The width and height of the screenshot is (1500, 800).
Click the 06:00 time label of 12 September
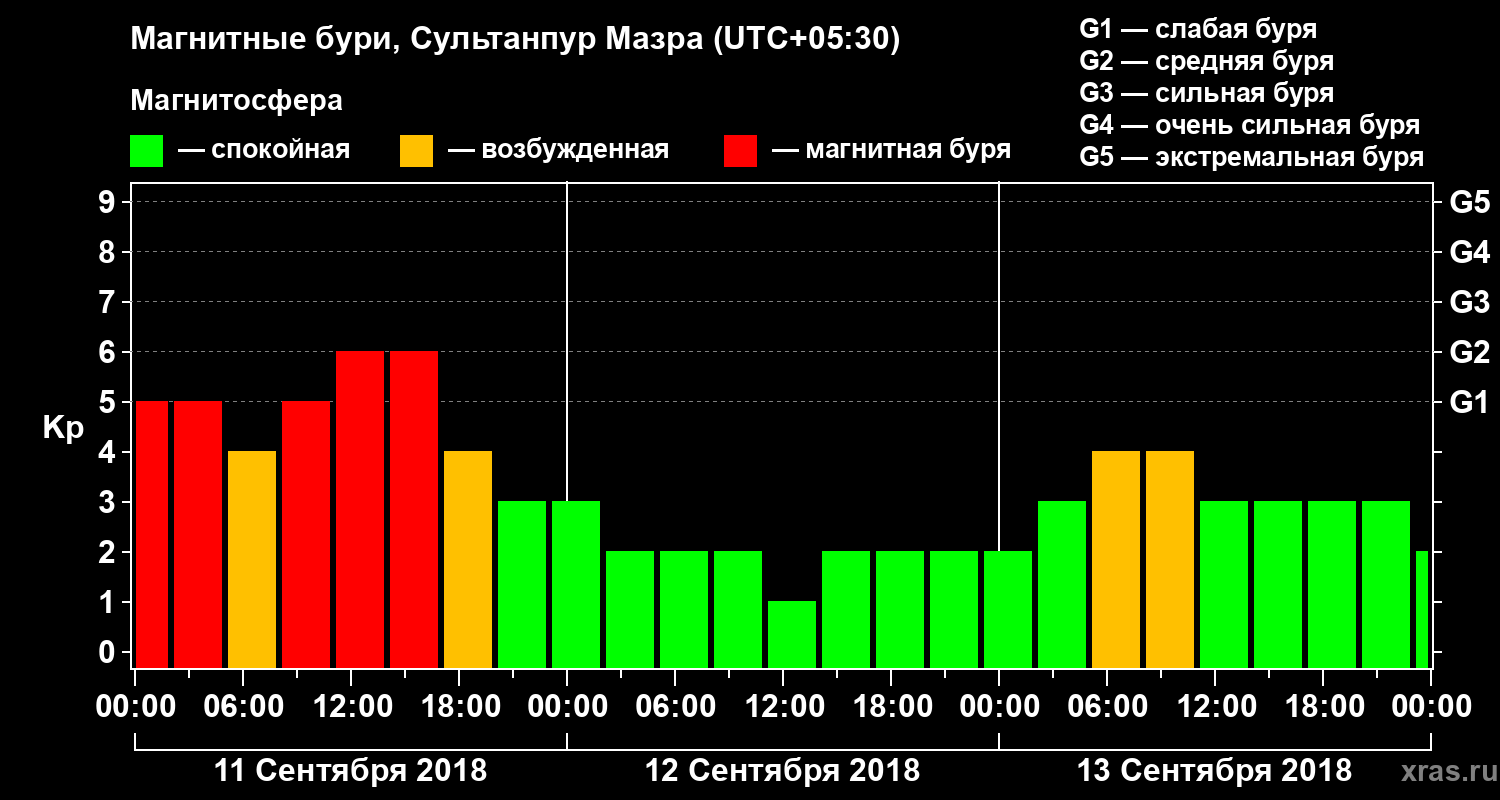675,707
